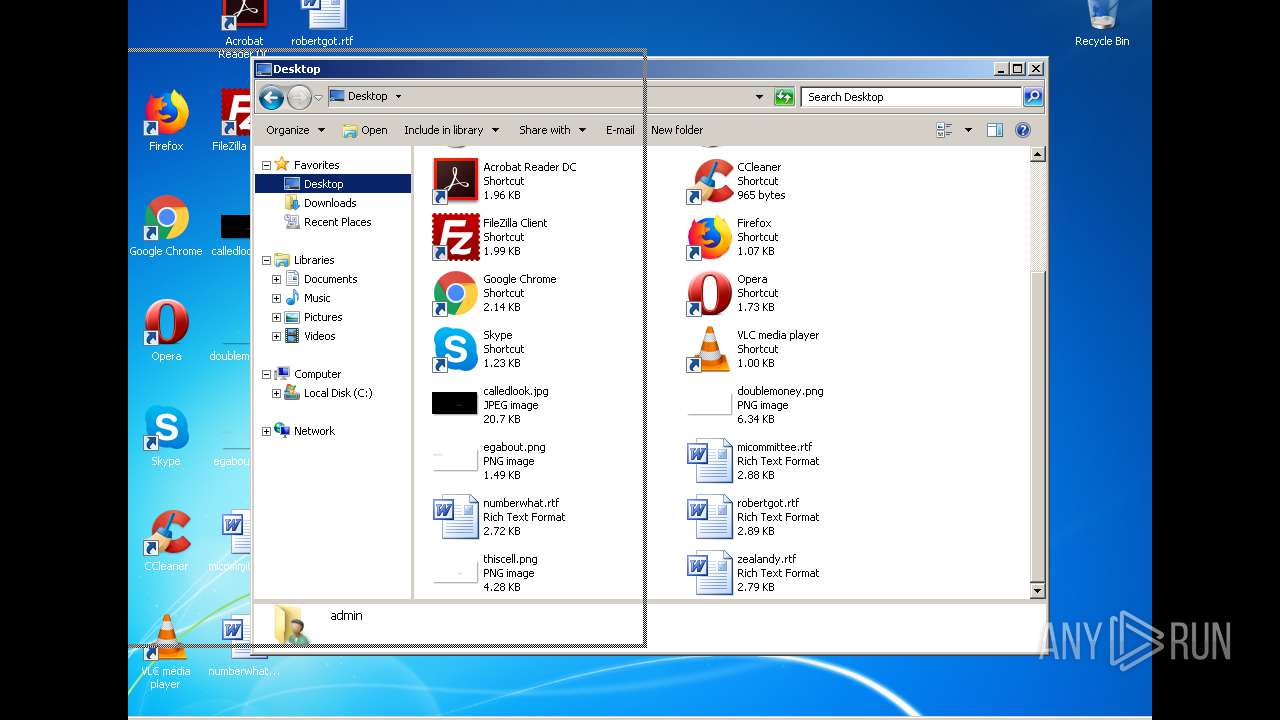Screen dimensions: 1280x720
Task: Click the CCleaner desktop icon
Action: (166, 541)
